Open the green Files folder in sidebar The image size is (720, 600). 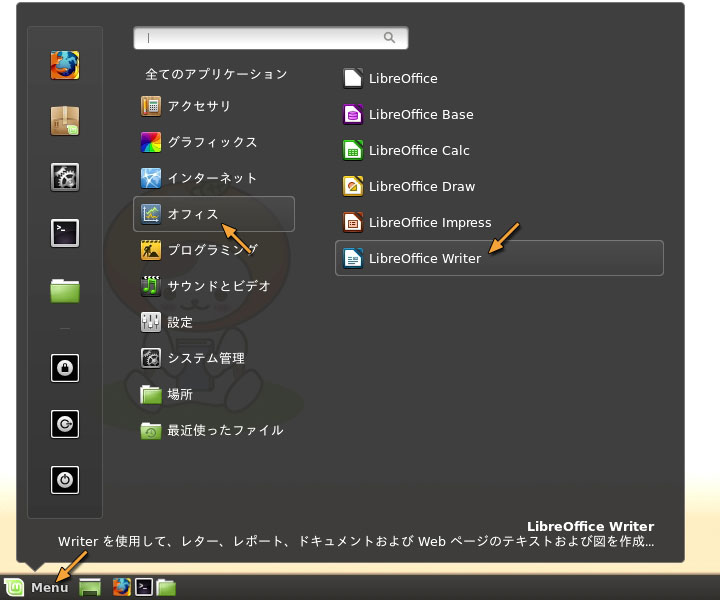(x=65, y=291)
